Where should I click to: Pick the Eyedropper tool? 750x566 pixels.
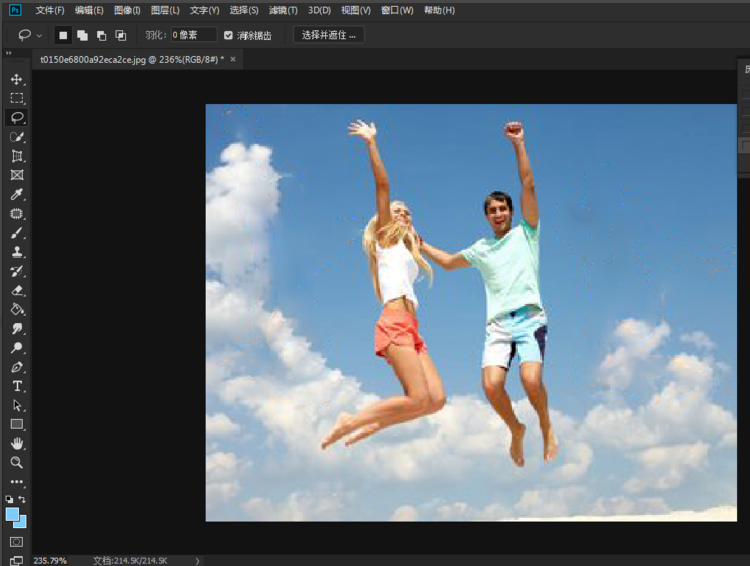click(x=17, y=194)
